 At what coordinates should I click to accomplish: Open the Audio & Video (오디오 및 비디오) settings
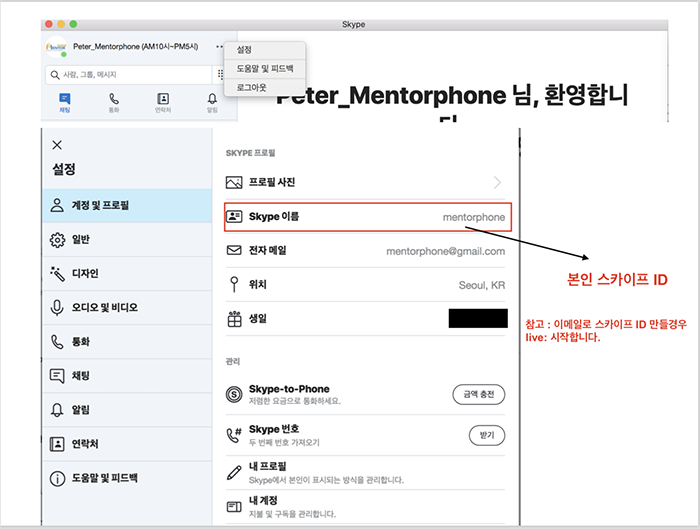click(x=127, y=308)
